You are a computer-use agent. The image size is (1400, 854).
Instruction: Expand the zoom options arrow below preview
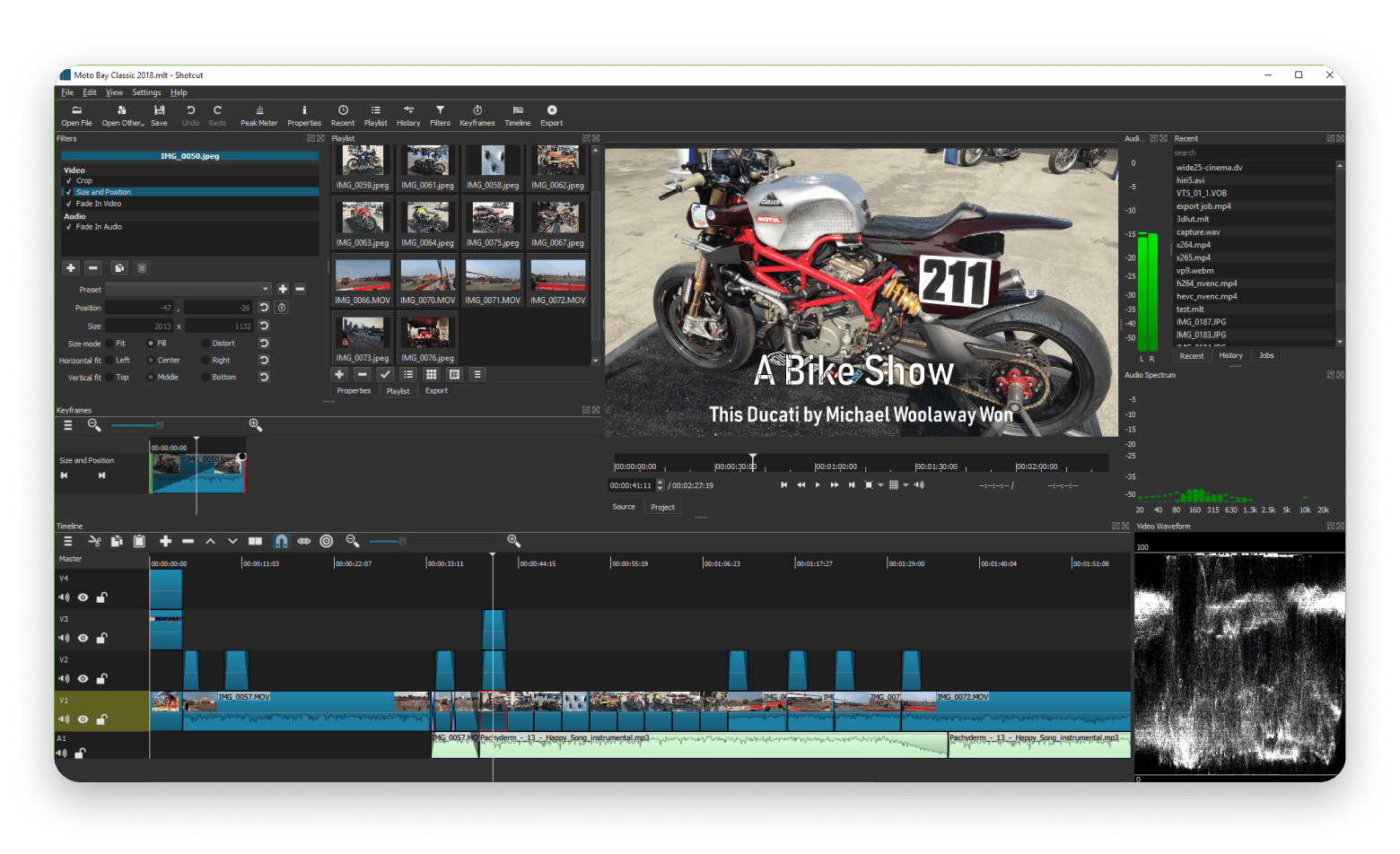880,485
